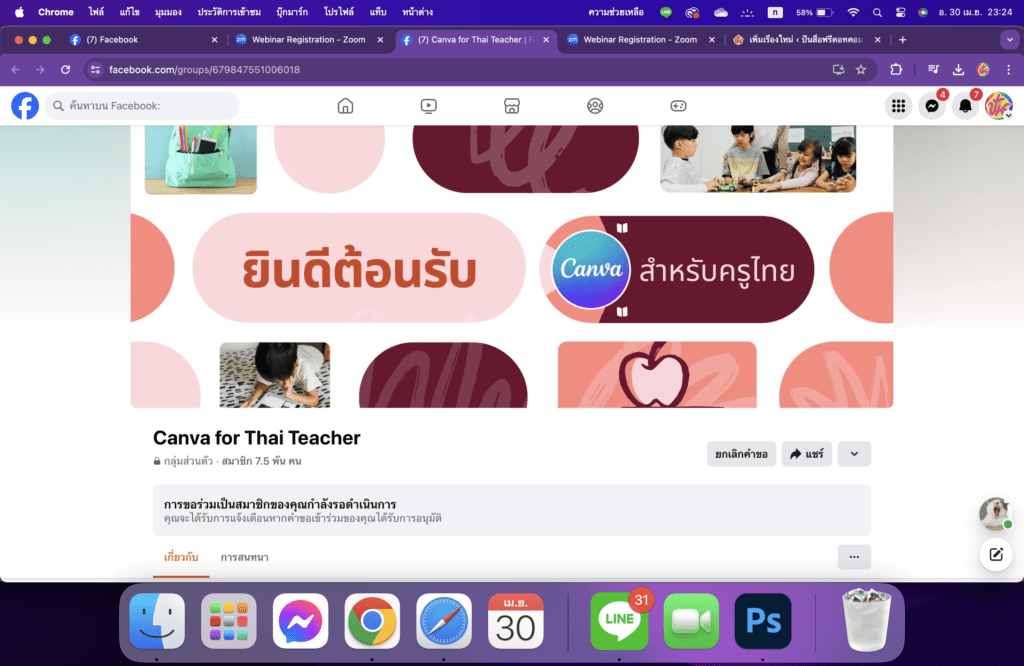
Task: Open Chrome three-dot menu
Action: pyautogui.click(x=1008, y=70)
